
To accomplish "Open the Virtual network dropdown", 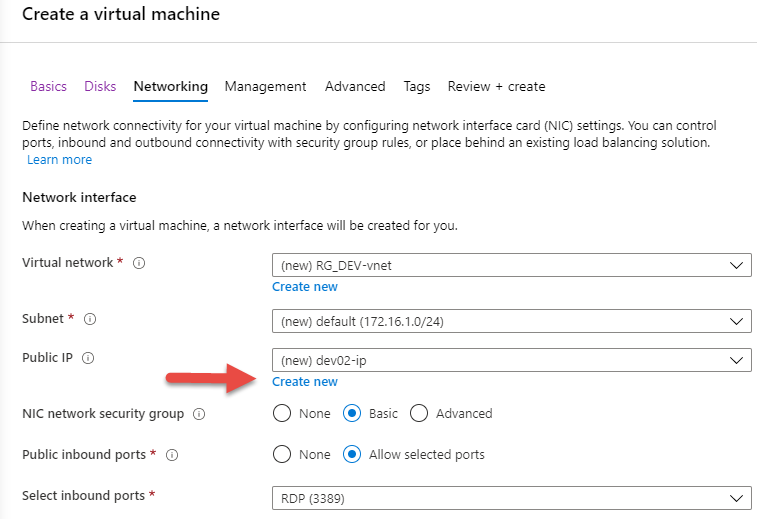I will (x=512, y=265).
